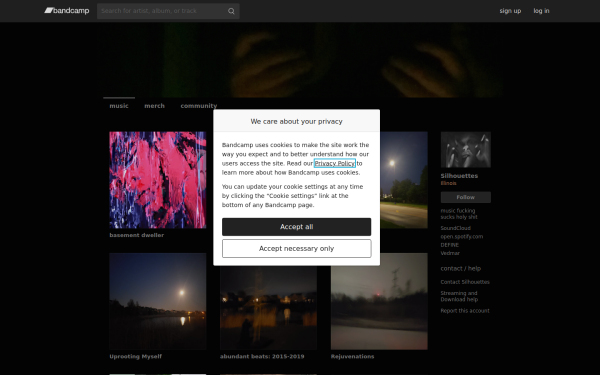This screenshot has height=375, width=600.
Task: Open the Vedmar link
Action: coord(450,253)
